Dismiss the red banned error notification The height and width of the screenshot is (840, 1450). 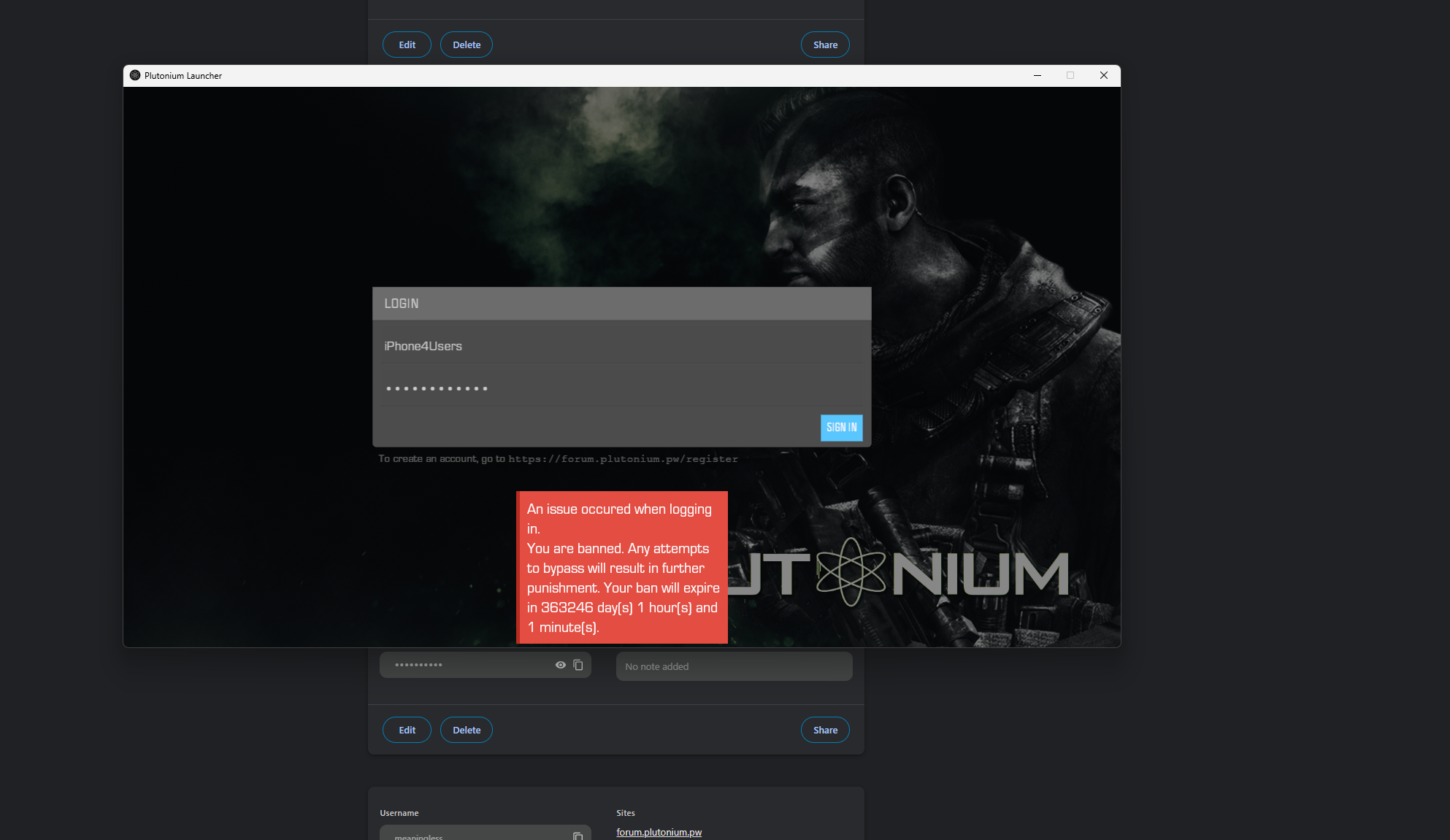tap(622, 567)
